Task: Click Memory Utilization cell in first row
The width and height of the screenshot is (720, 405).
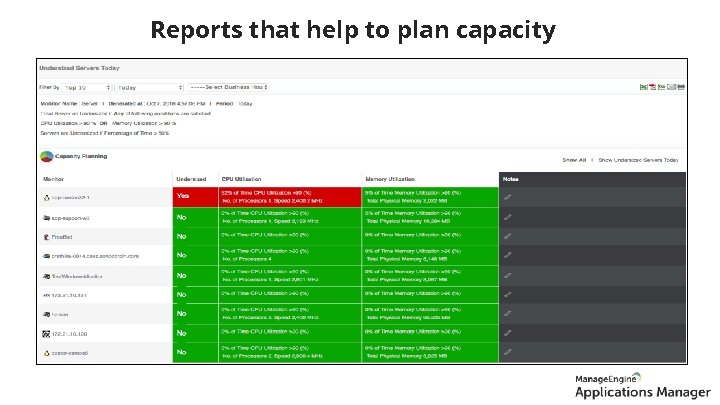Action: pyautogui.click(x=430, y=197)
